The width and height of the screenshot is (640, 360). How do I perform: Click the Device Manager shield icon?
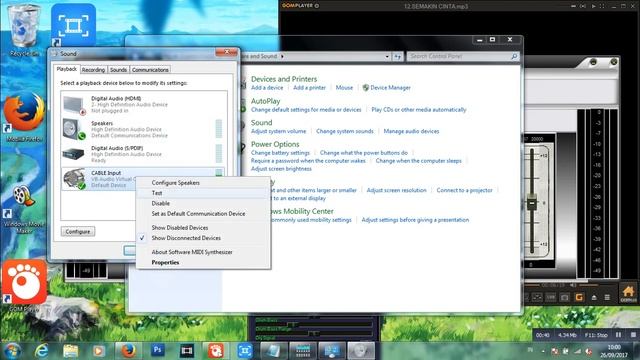[x=366, y=88]
